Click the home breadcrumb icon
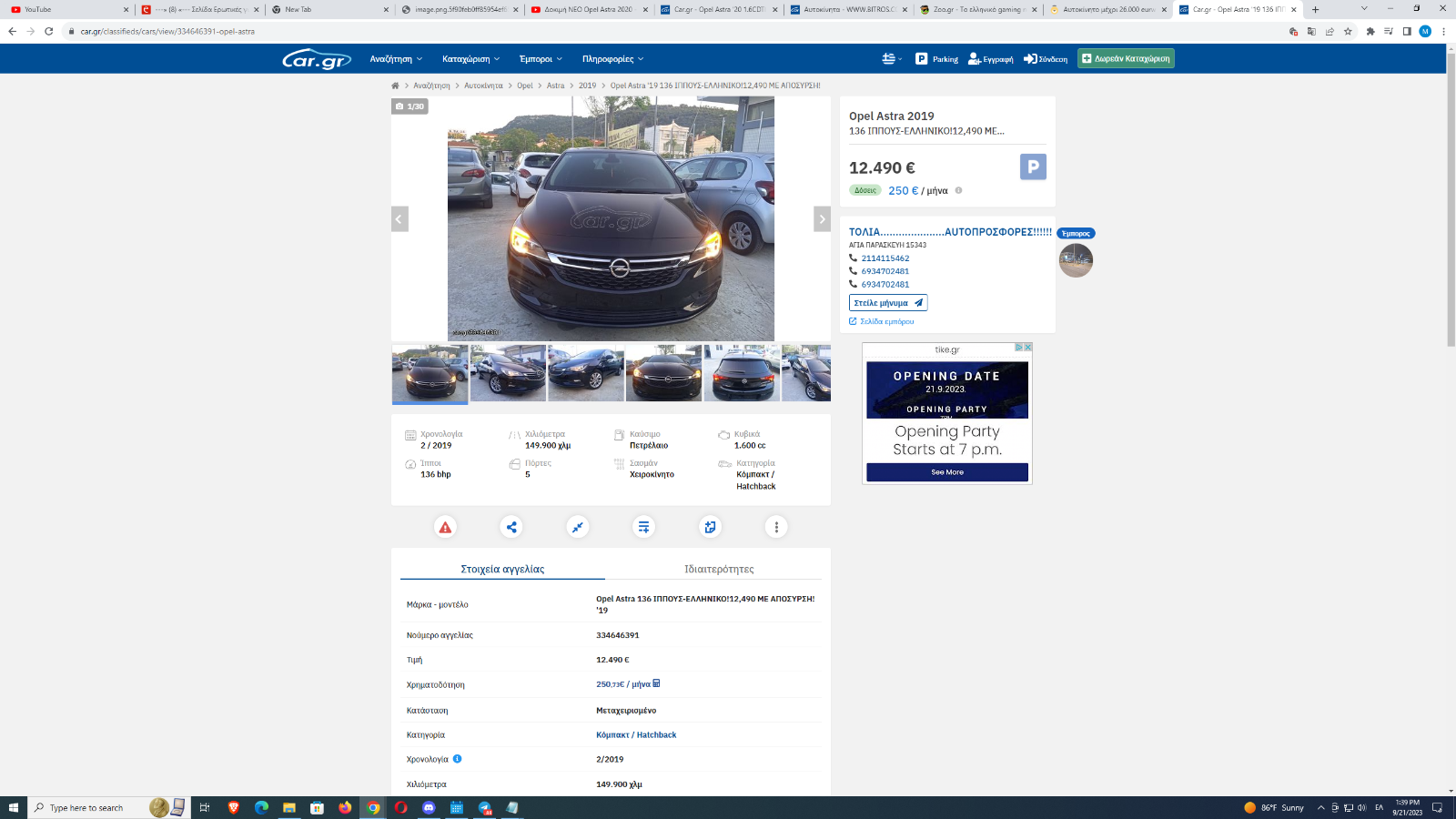1456x819 pixels. (395, 86)
